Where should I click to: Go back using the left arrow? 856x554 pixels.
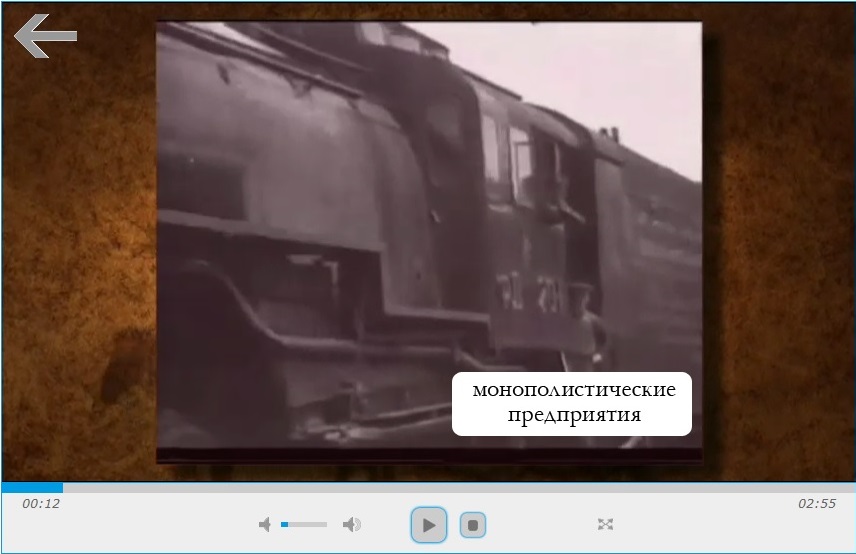tap(45, 36)
